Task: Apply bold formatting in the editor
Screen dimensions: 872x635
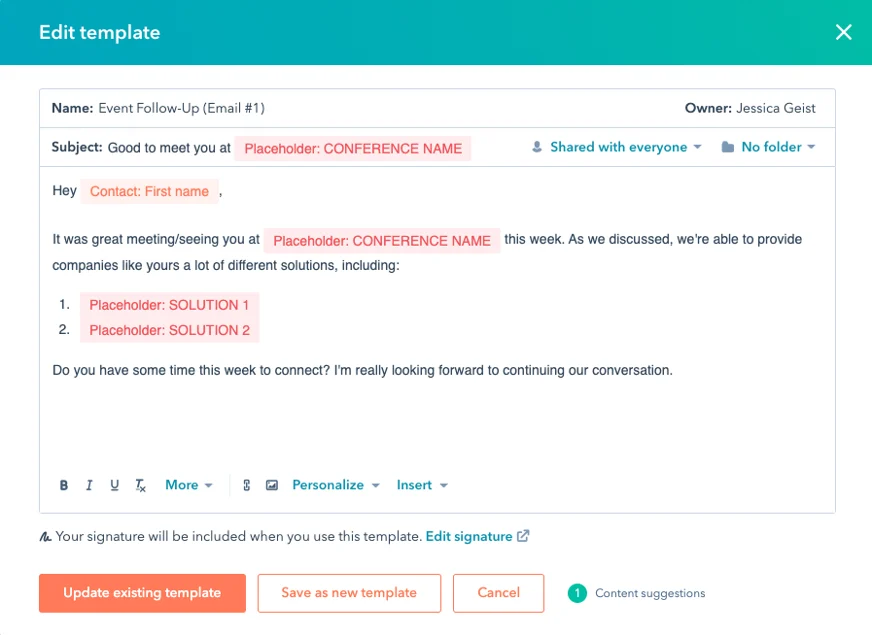Action: pos(63,485)
